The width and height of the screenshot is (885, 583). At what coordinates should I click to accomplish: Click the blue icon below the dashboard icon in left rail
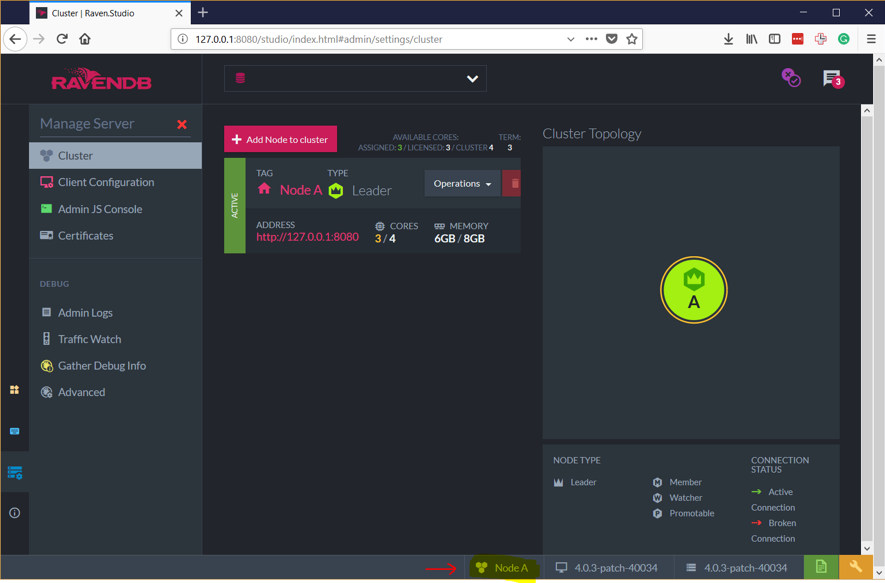point(15,431)
